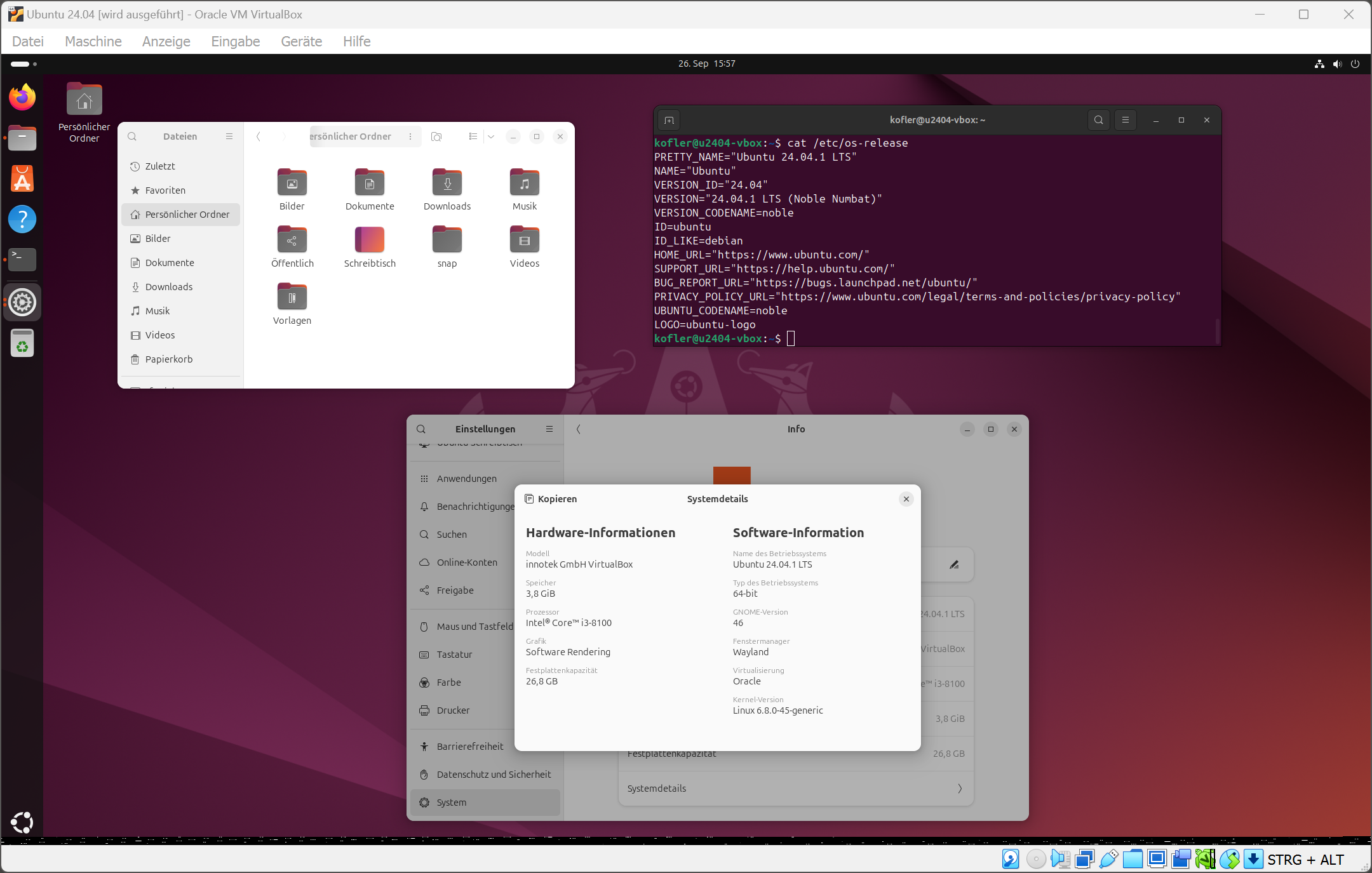Open the Vorlagen folder icon
The image size is (1372, 873).
(292, 303)
